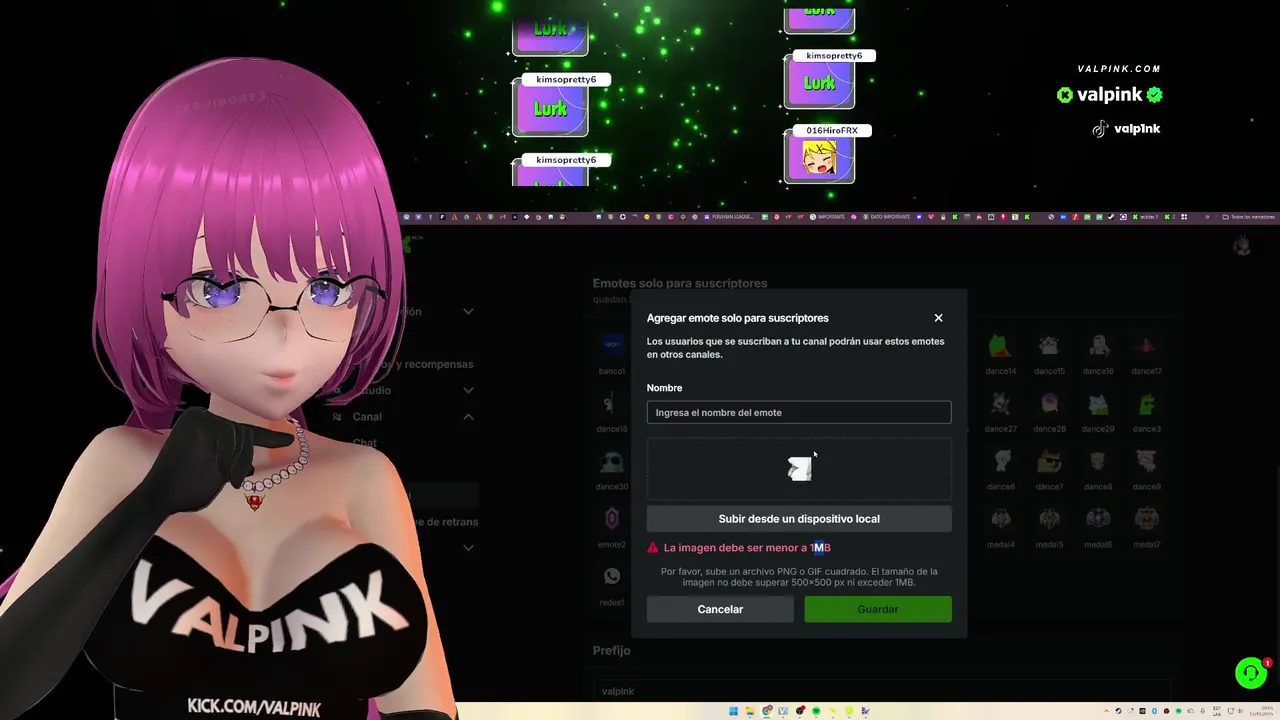1280x720 pixels.
Task: Select the dance3 emote
Action: (1146, 404)
